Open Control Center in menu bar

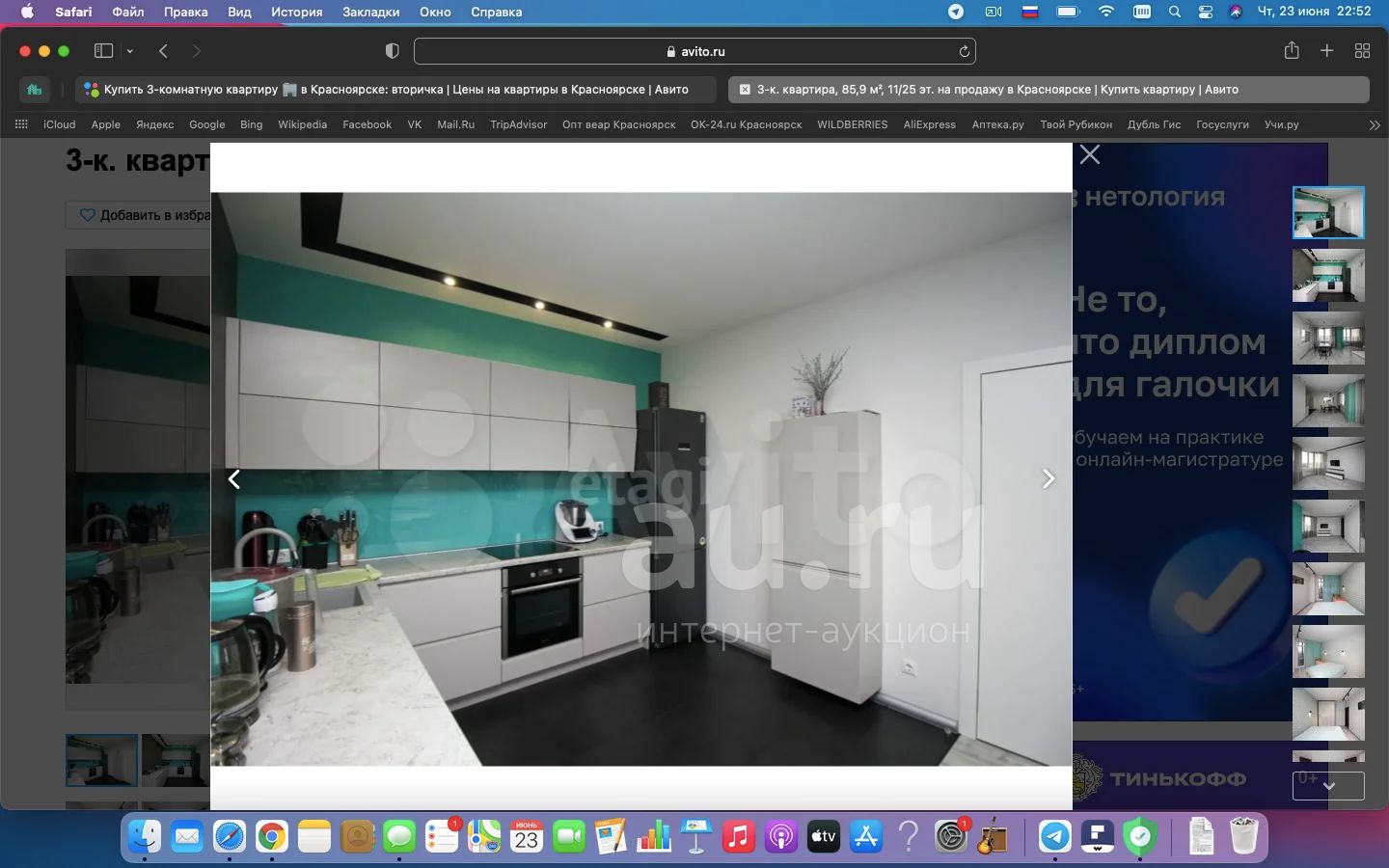tap(1206, 12)
